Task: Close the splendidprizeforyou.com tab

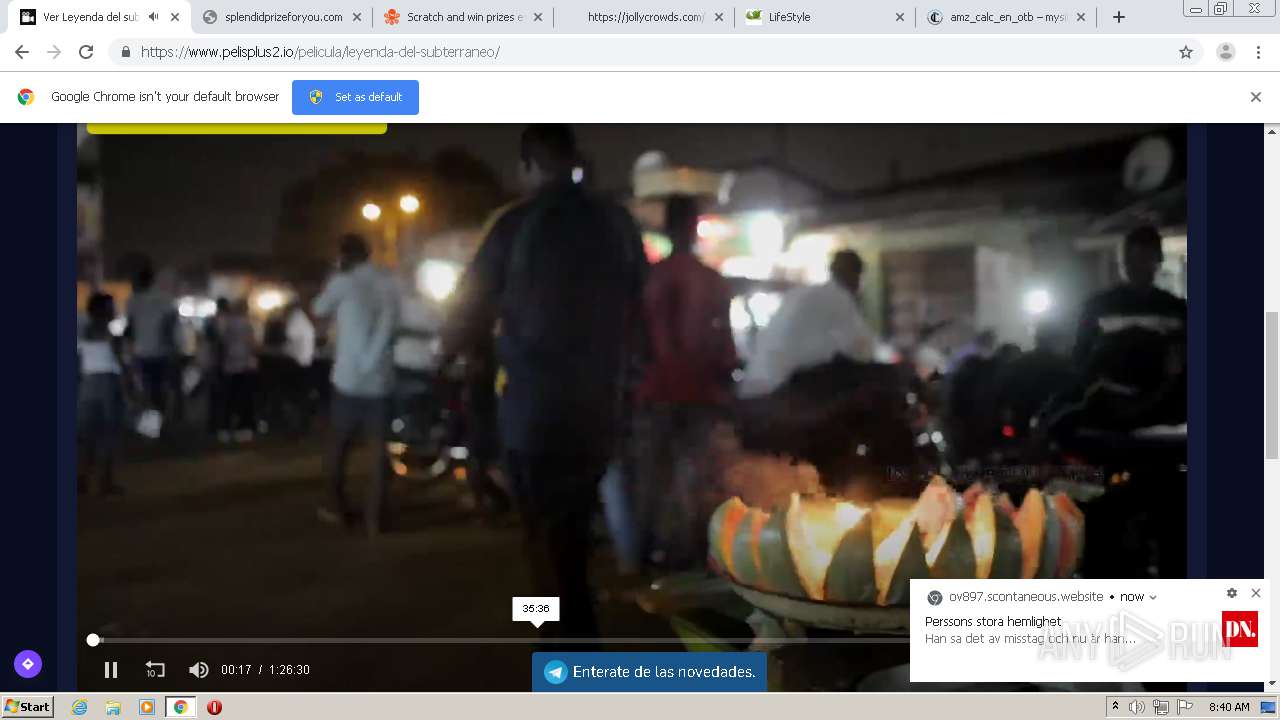Action: [x=356, y=17]
